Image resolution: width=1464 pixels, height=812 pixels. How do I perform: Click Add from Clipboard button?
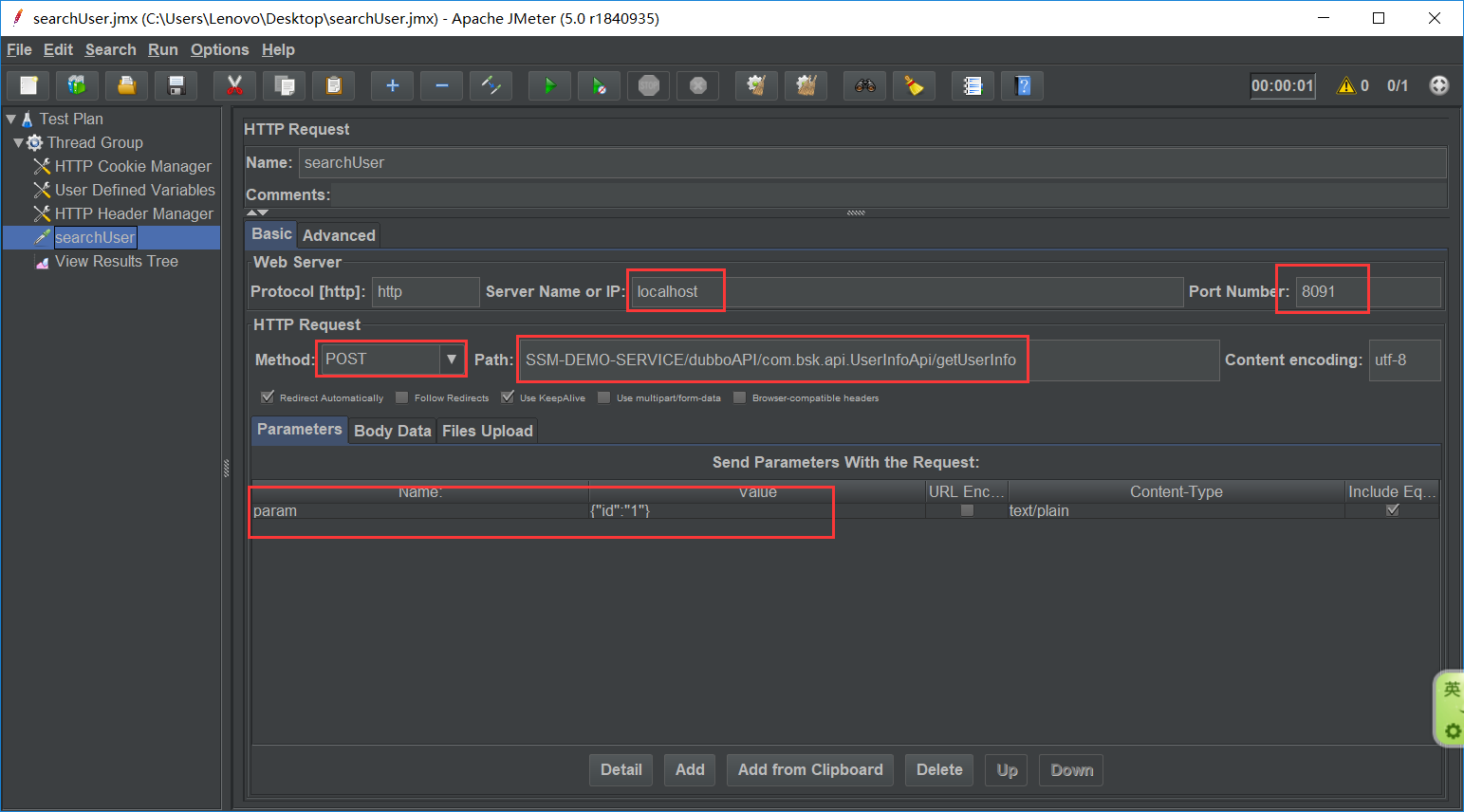tap(810, 770)
